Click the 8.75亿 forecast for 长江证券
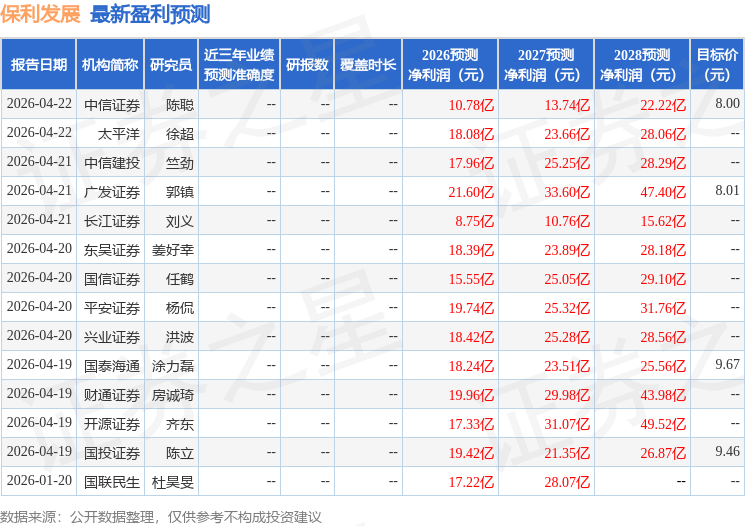The width and height of the screenshot is (745, 526). (475, 221)
